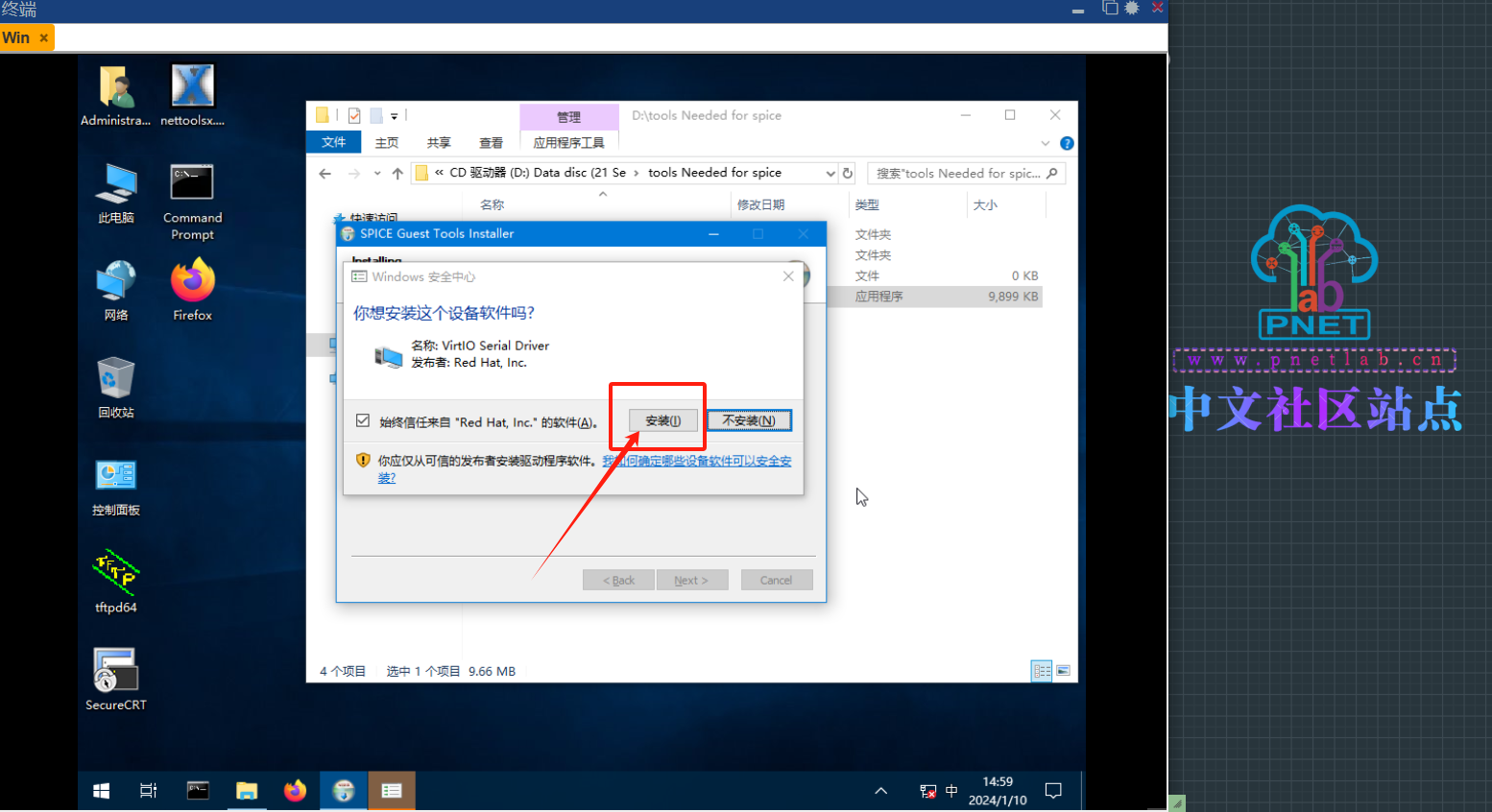This screenshot has height=812, width=1492.
Task: Open the 回收站 recycle bin icon
Action: (115, 388)
